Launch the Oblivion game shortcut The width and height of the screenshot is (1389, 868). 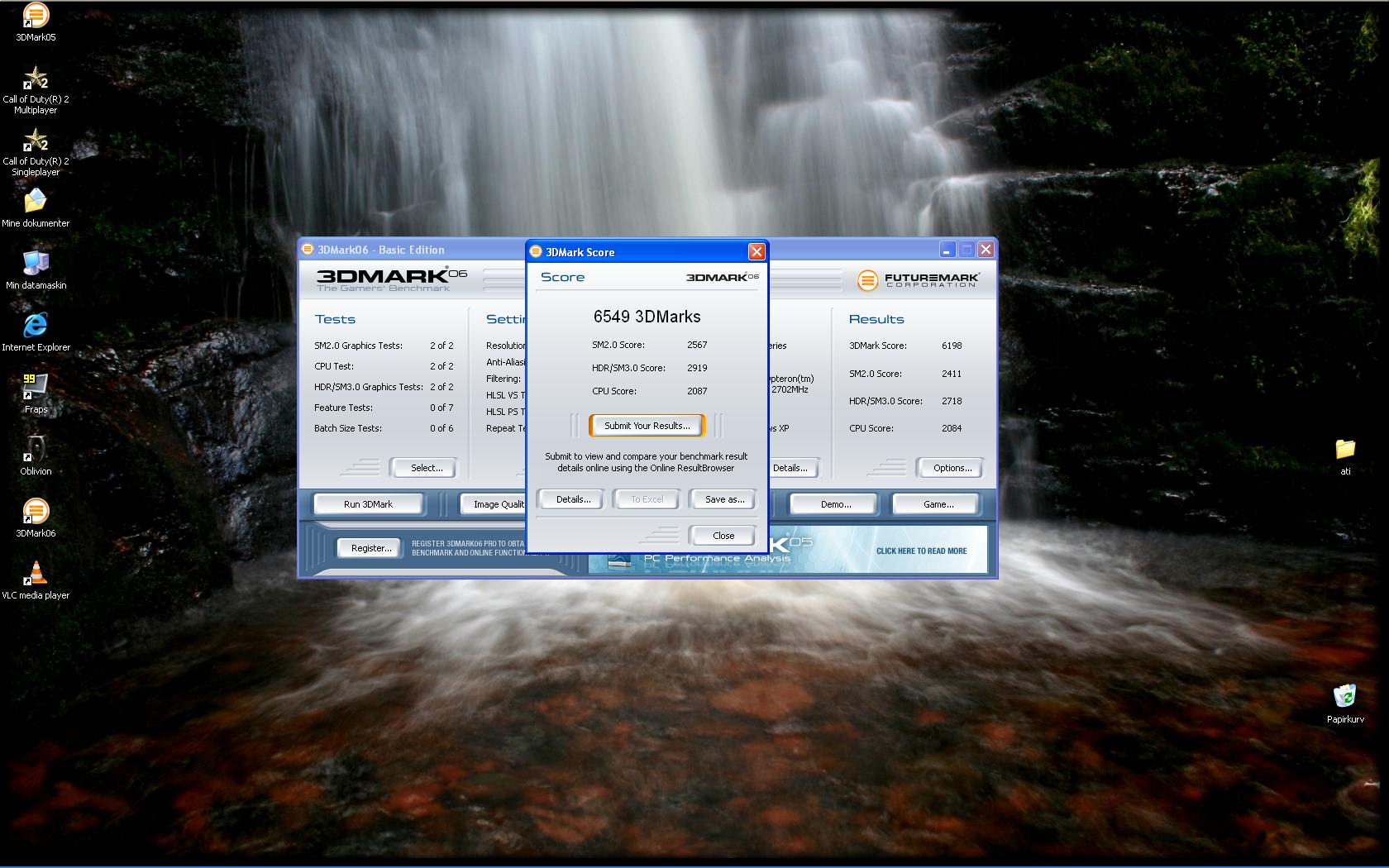click(36, 455)
